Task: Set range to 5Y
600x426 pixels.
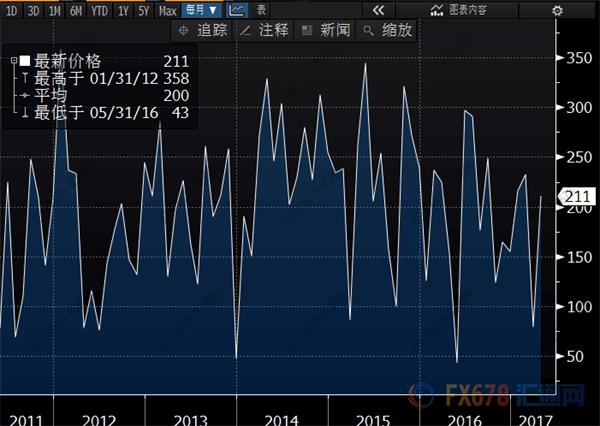Action: (143, 11)
